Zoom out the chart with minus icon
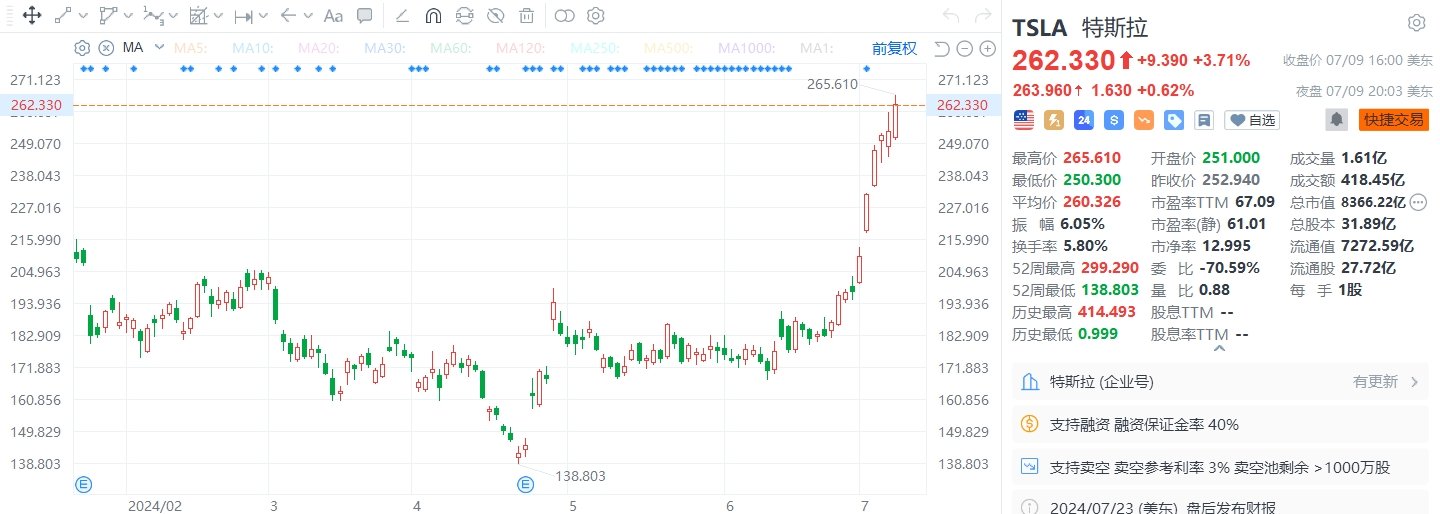The image size is (1440, 514). coord(964,48)
